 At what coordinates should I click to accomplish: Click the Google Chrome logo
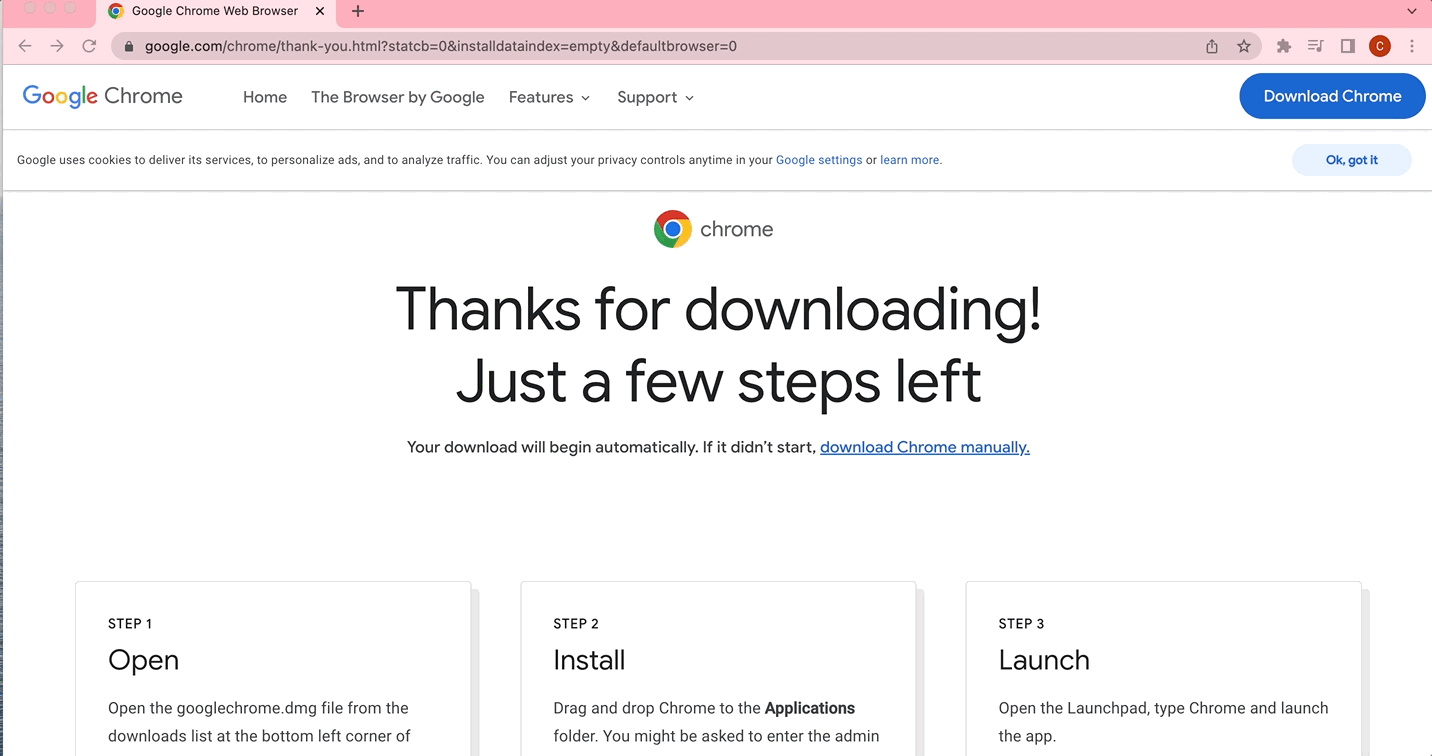103,96
